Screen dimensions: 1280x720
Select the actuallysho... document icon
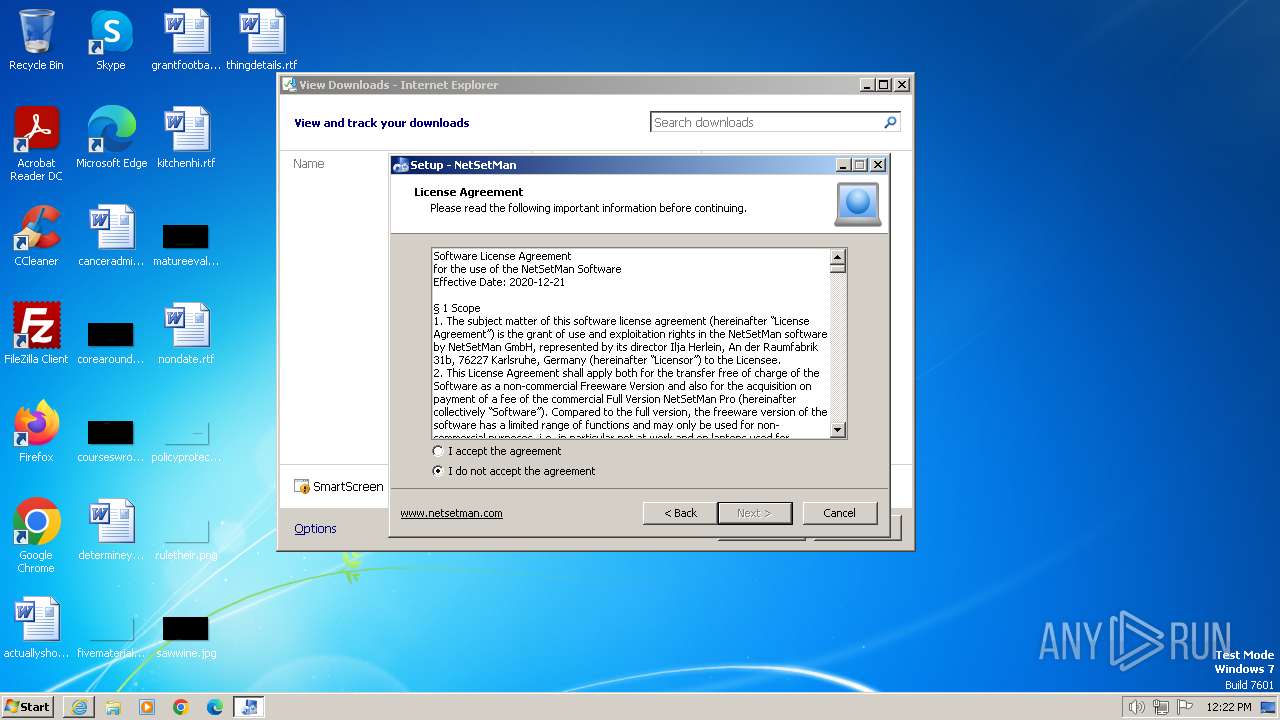pyautogui.click(x=36, y=628)
